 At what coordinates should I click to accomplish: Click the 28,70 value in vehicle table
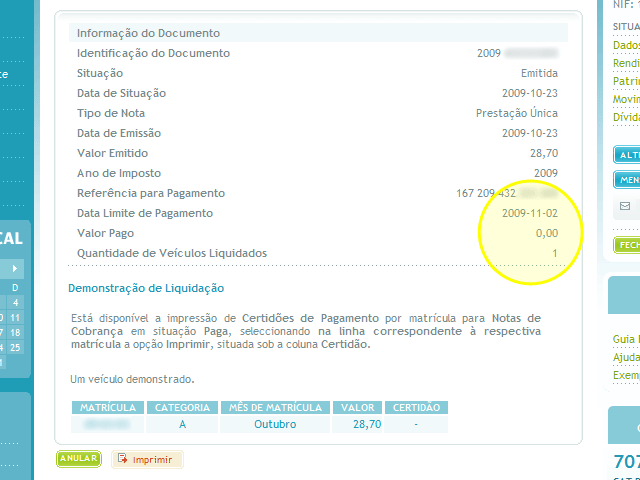367,424
